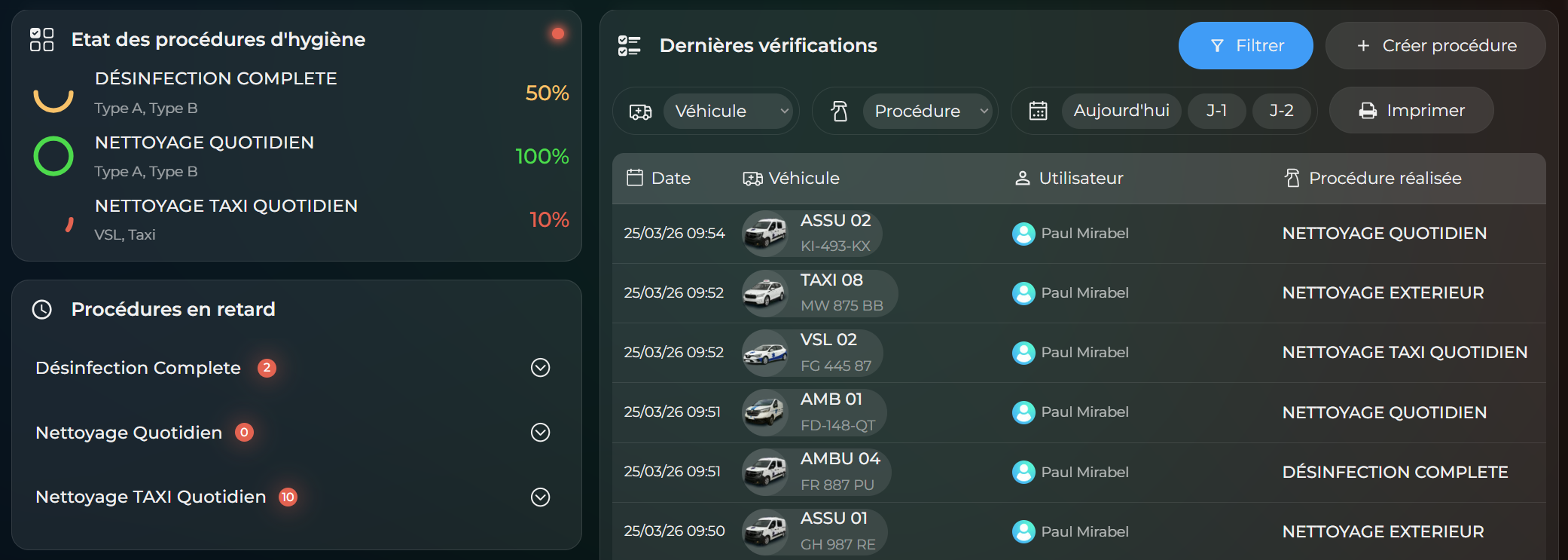Click the Imprimer button

[1411, 111]
